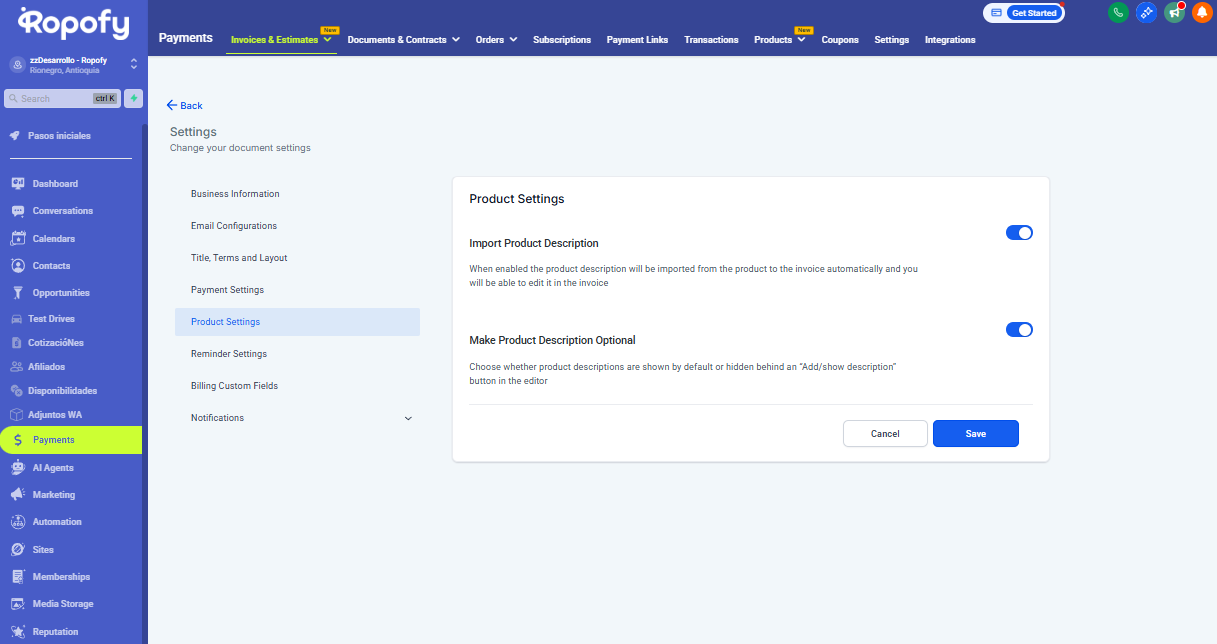
Task: Select Payment Settings in settings list
Action: (x=227, y=290)
